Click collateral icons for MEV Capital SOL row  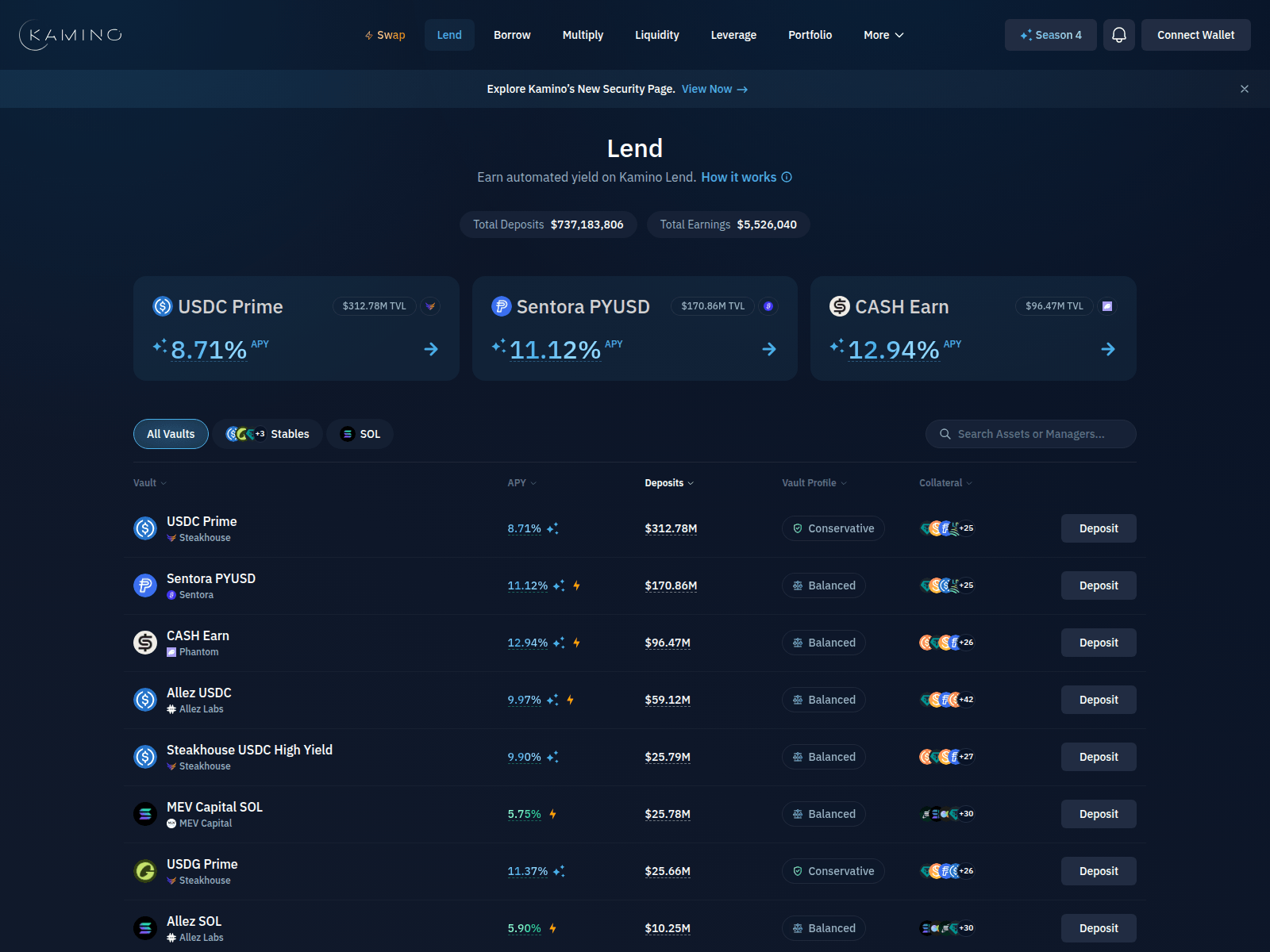coord(947,814)
